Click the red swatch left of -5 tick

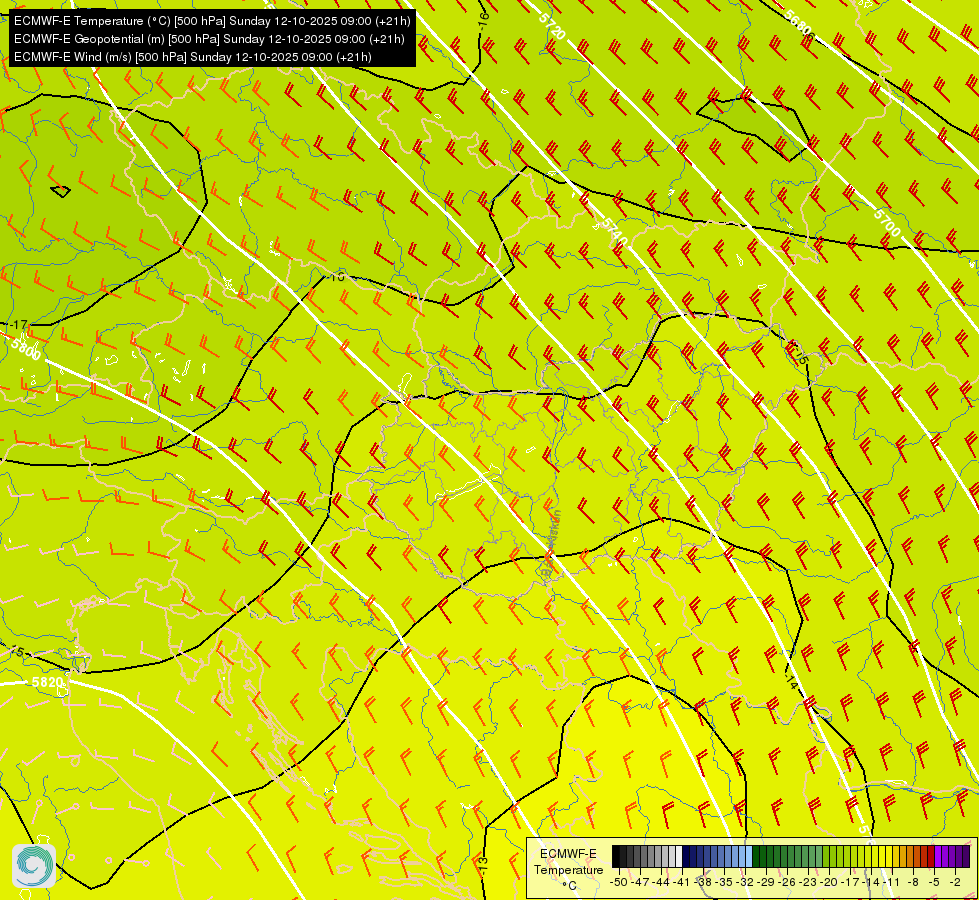931,856
